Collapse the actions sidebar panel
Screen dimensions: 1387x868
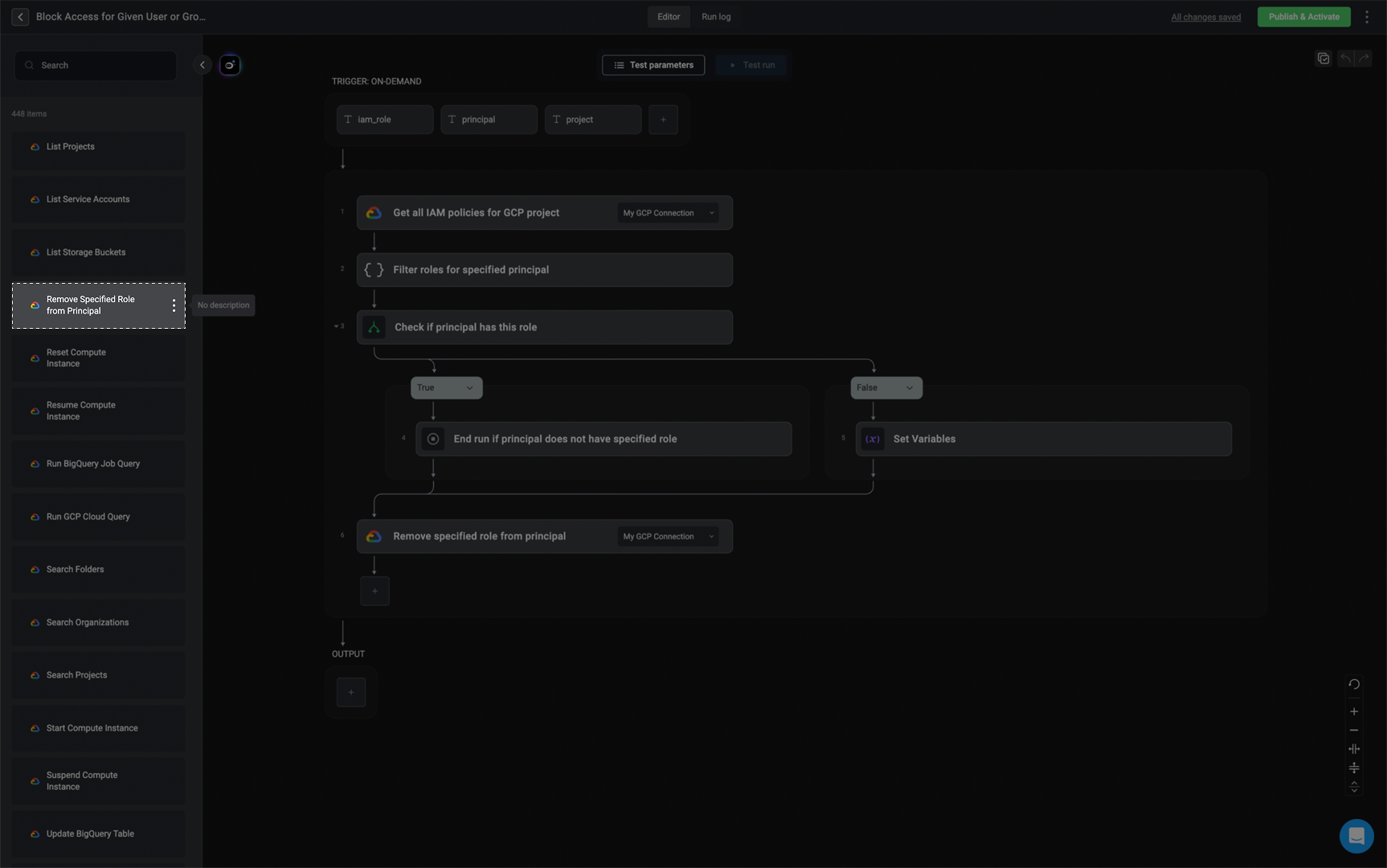pos(203,65)
